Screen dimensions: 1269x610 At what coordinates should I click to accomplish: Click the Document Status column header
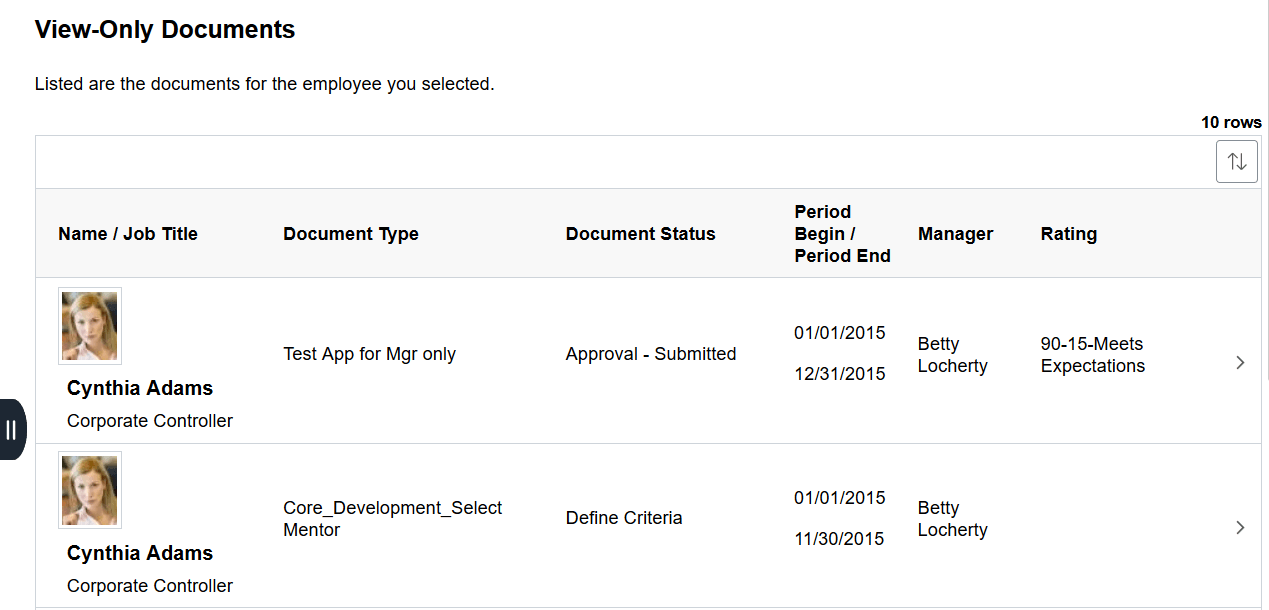[x=640, y=233]
